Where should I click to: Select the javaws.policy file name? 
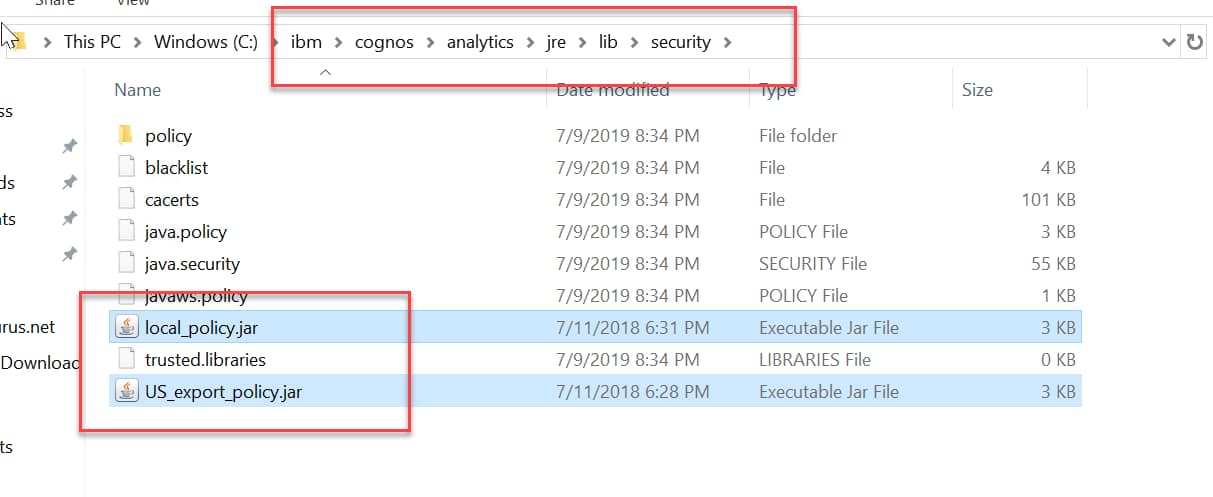[195, 295]
